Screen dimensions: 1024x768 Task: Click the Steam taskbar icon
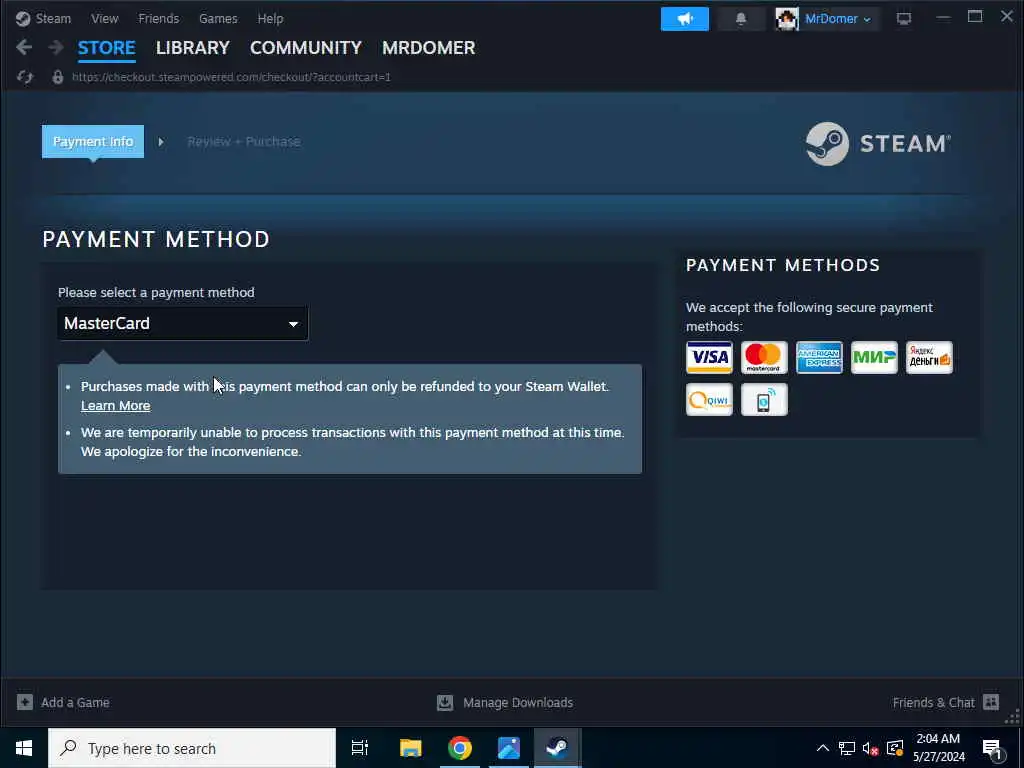tap(557, 748)
